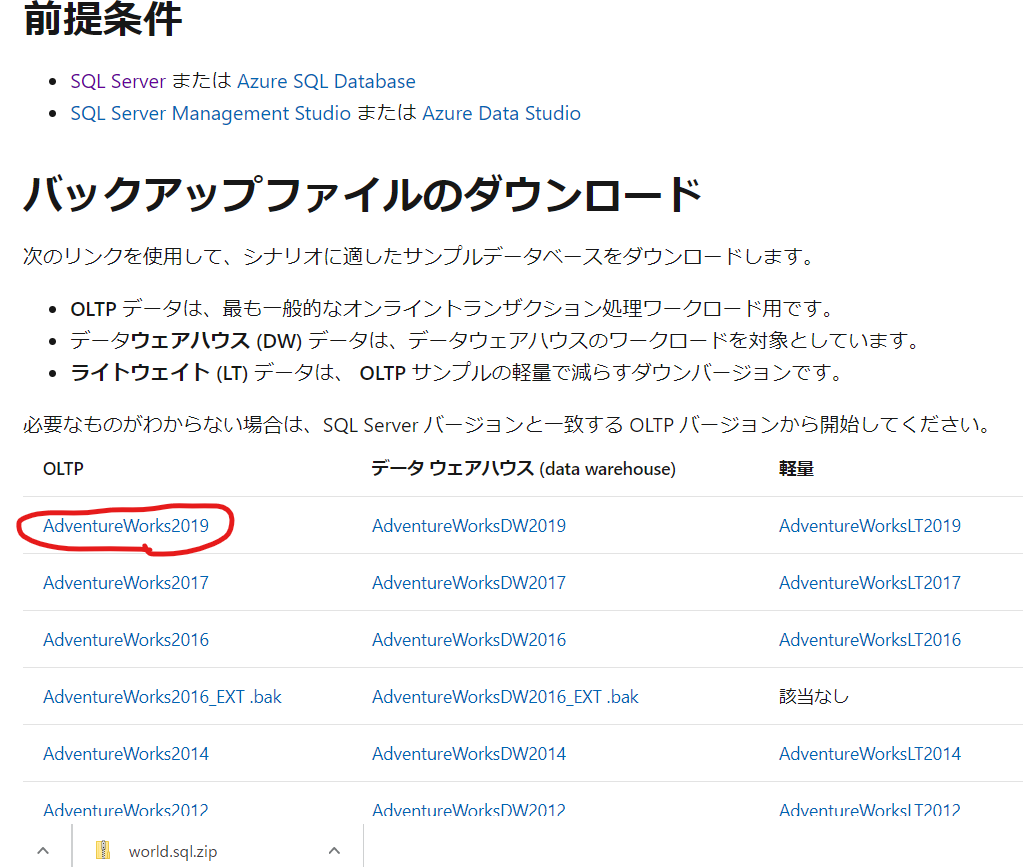The height and width of the screenshot is (867, 1031).
Task: Download AdventureWorks2016 backup
Action: tap(126, 640)
